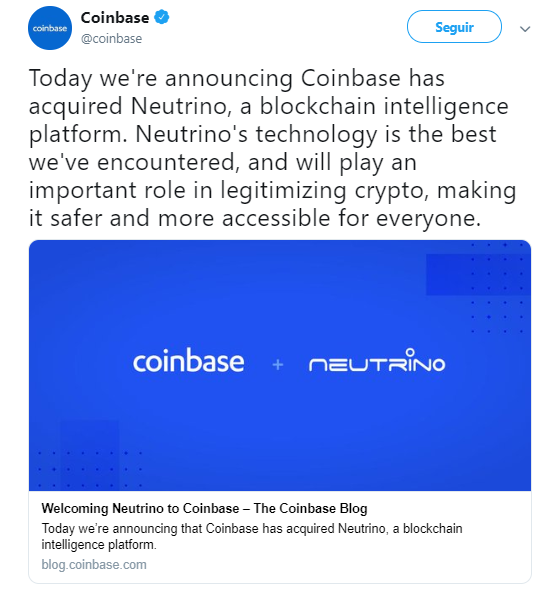The image size is (559, 599).
Task: Open the Coinbase profile avatar
Action: (50, 28)
